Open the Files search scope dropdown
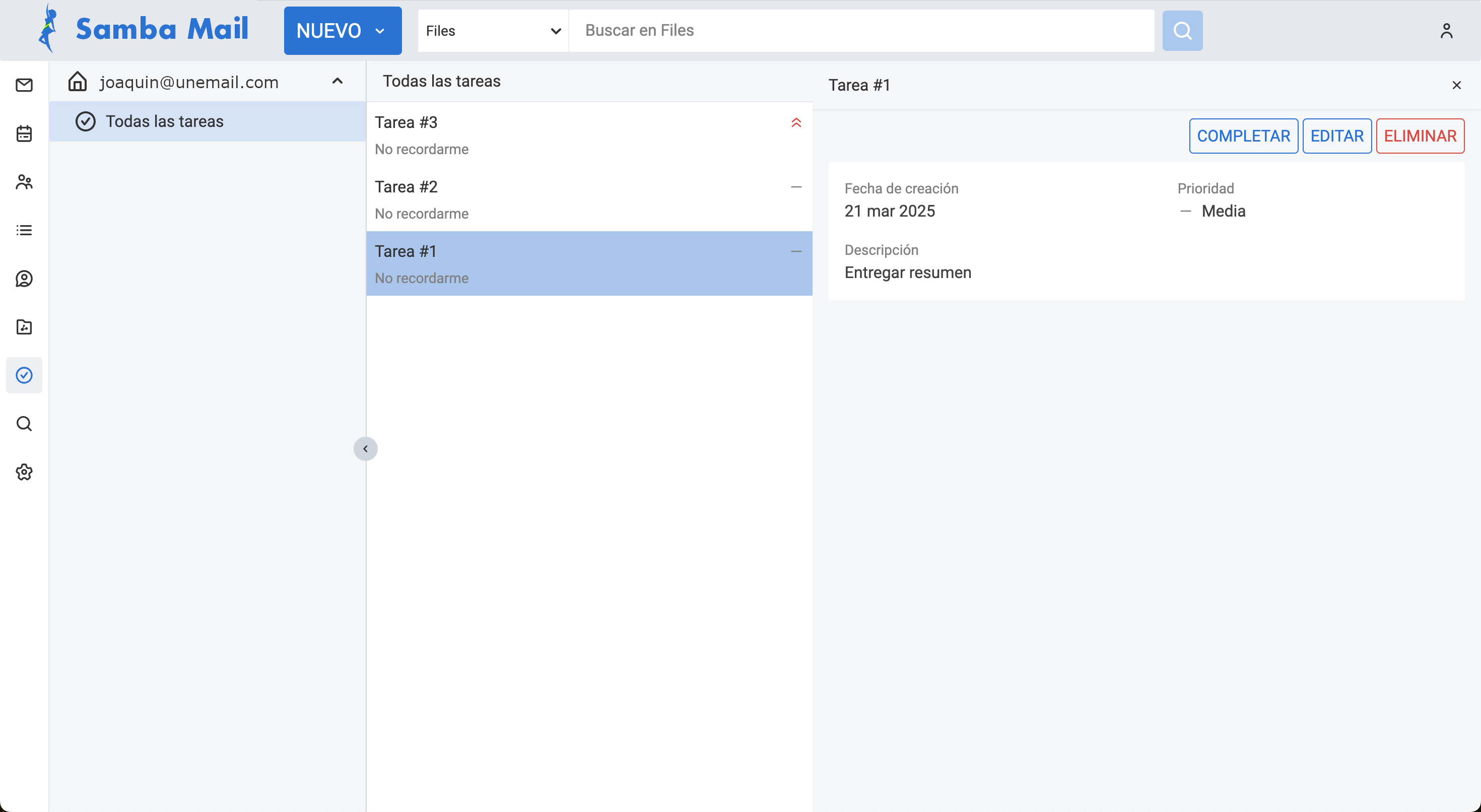Image resolution: width=1481 pixels, height=812 pixels. [x=493, y=31]
